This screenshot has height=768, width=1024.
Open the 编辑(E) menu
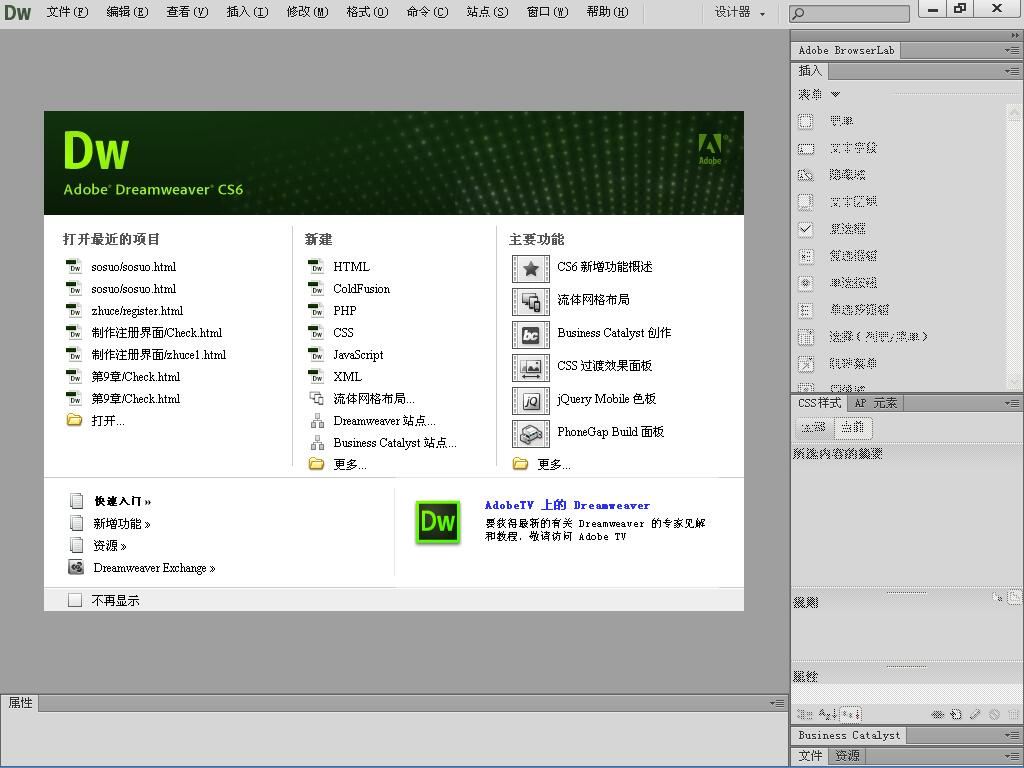(127, 12)
